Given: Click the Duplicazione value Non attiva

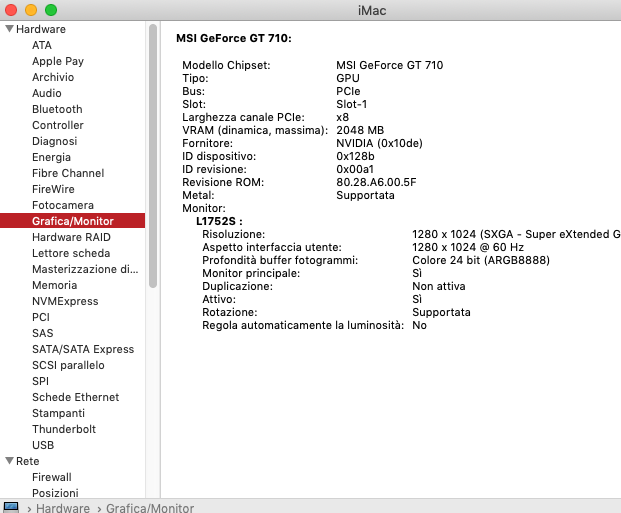Looking at the screenshot, I should [439, 286].
